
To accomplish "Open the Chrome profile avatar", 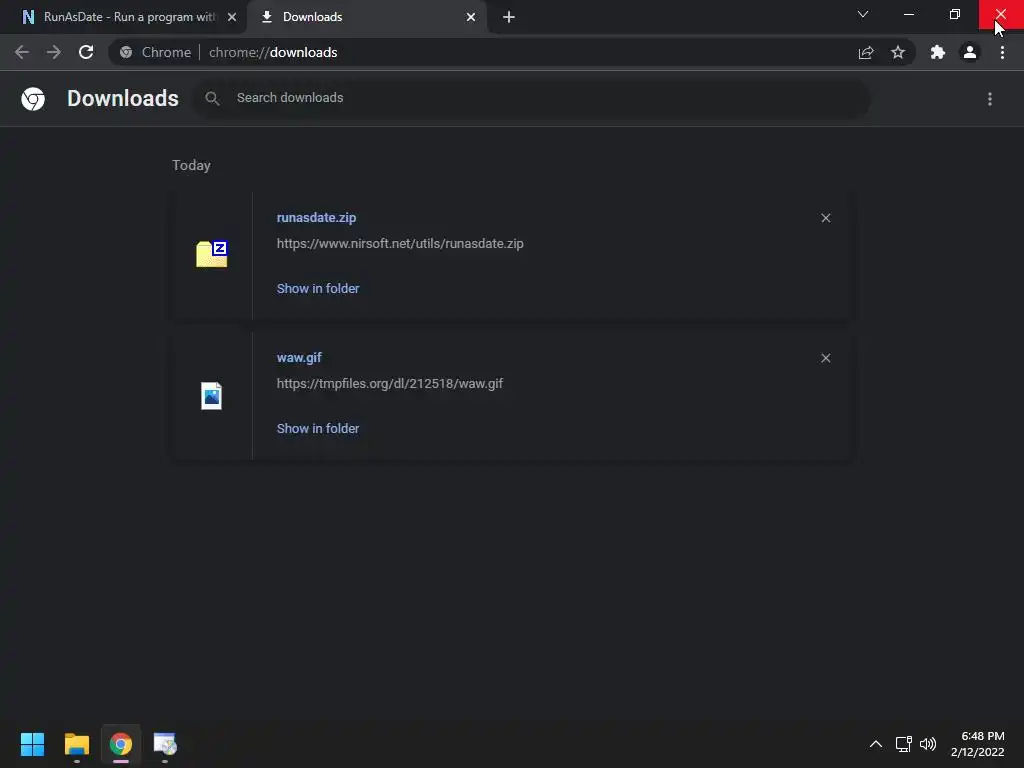I will pos(970,52).
